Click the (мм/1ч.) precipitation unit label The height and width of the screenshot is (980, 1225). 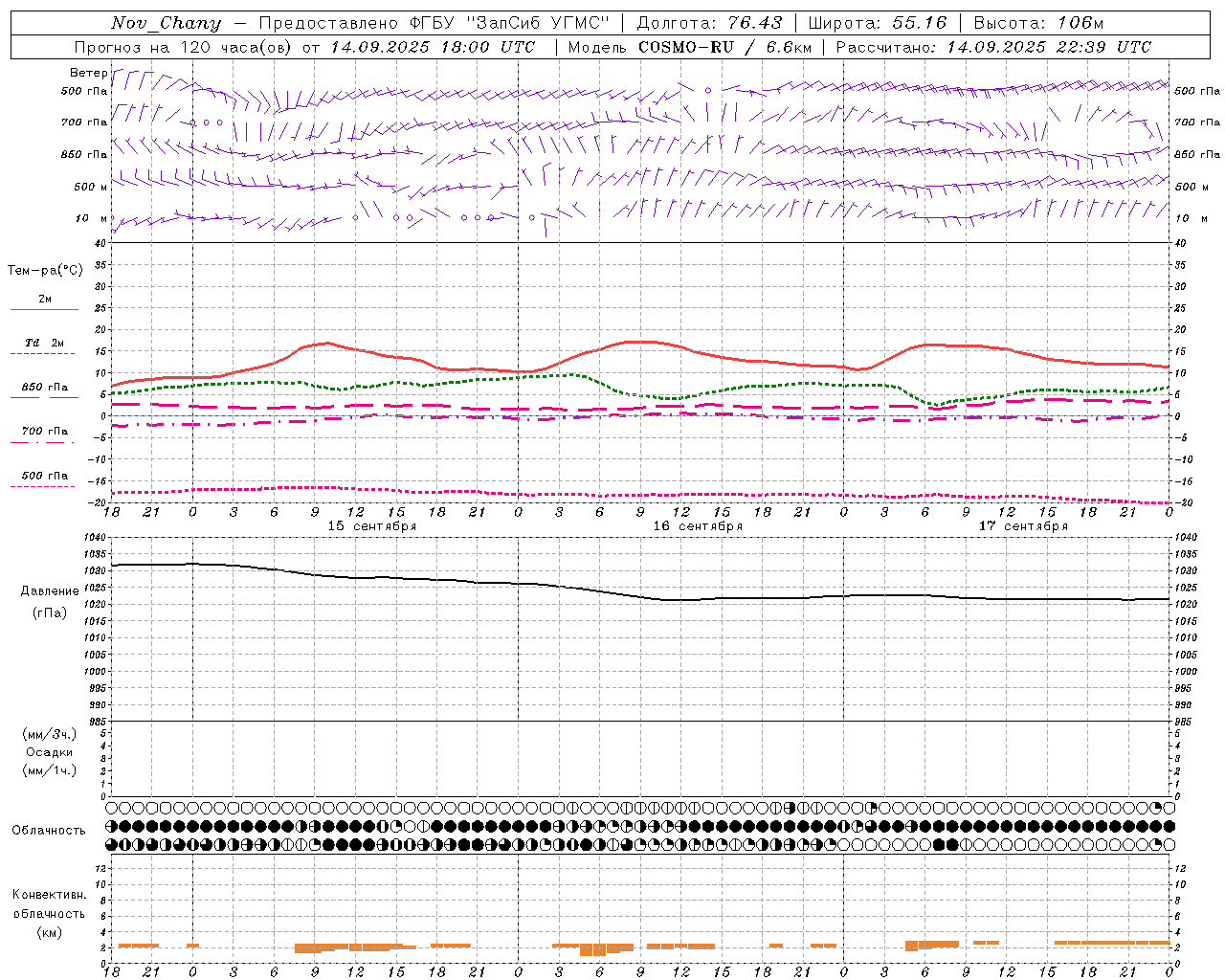50,770
